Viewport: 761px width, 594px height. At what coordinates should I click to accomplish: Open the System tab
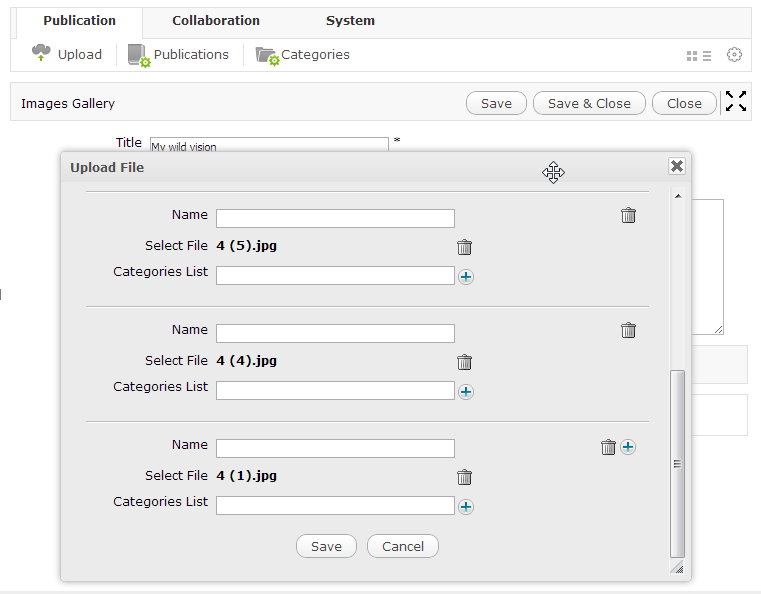(350, 21)
